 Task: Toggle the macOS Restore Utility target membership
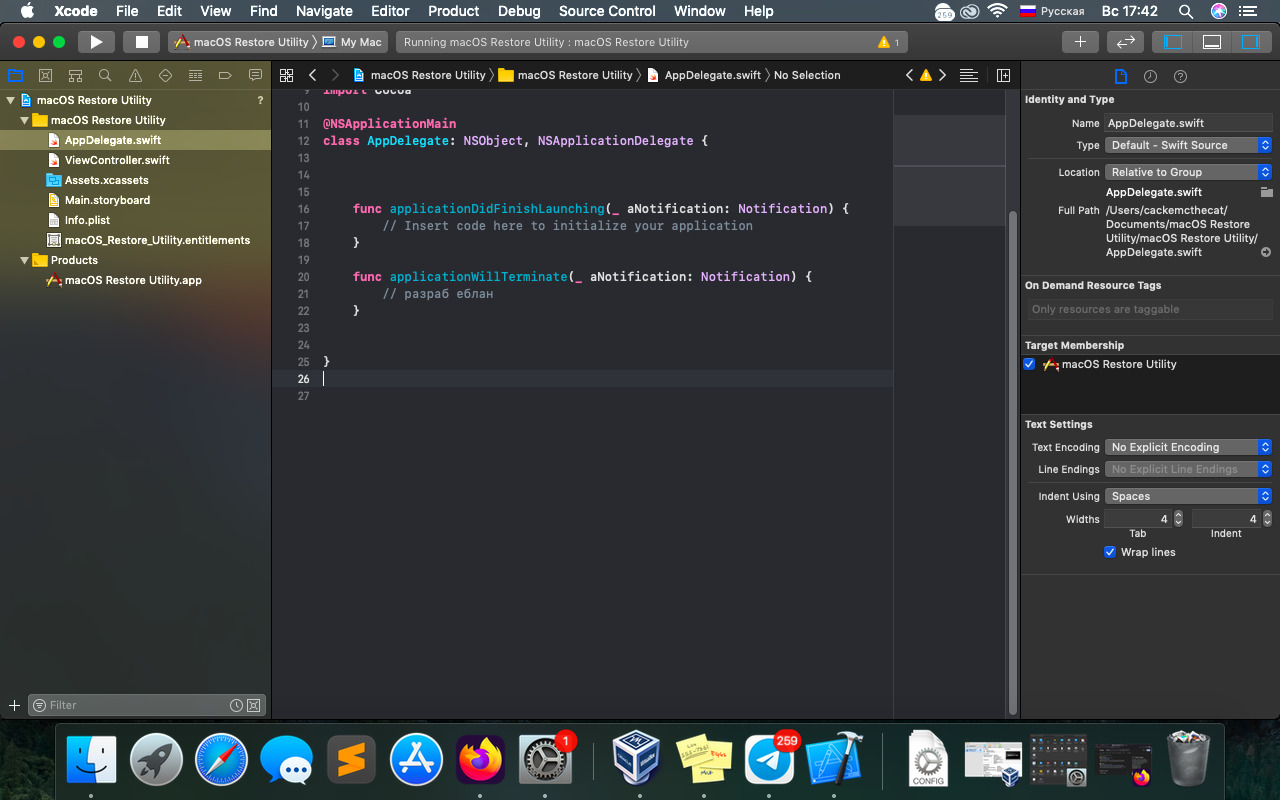(1029, 364)
